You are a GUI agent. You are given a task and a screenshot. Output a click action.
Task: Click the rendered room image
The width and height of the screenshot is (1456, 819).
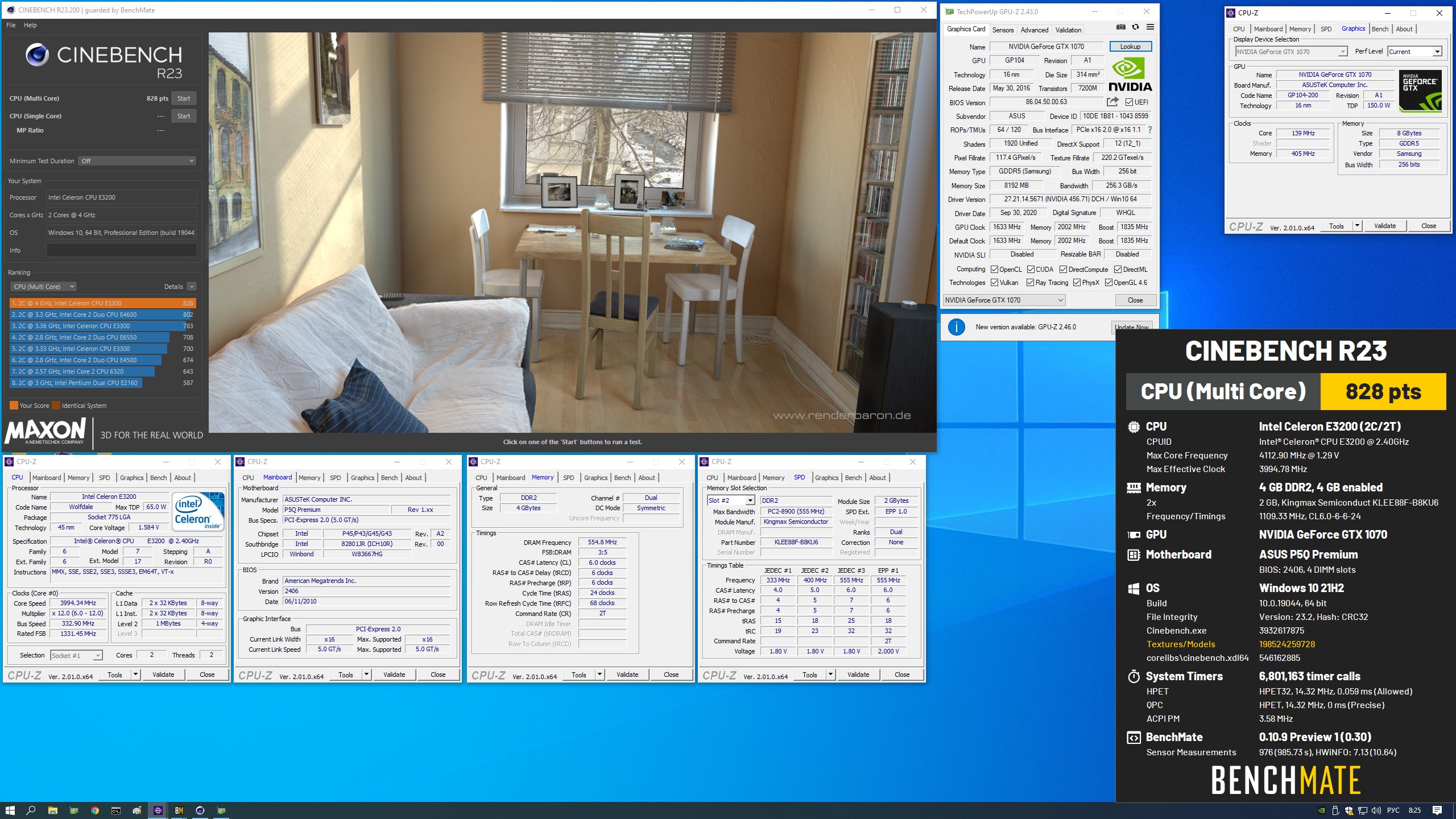point(572,232)
